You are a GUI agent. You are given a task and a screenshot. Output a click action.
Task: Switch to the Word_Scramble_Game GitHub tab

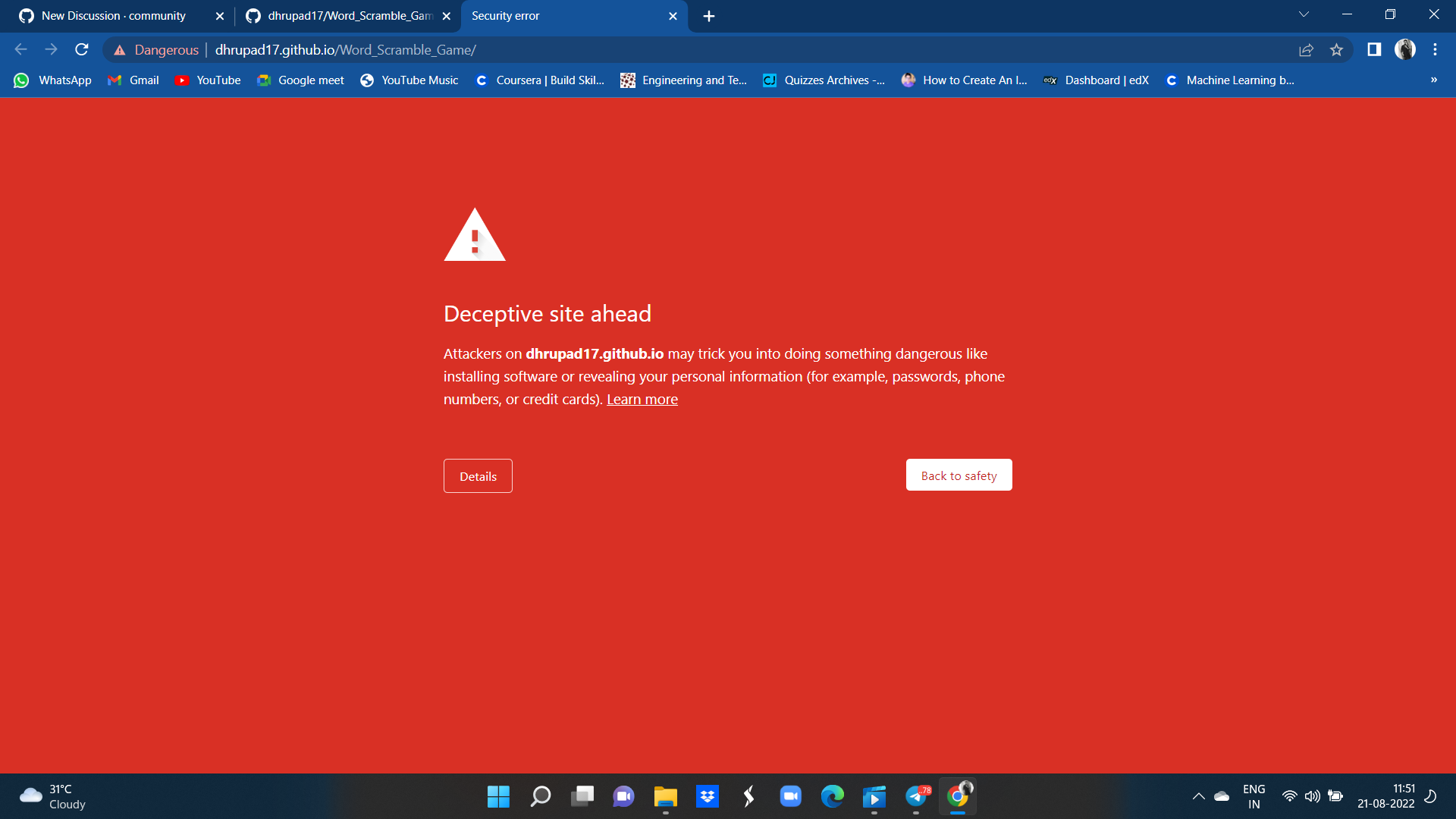click(341, 15)
